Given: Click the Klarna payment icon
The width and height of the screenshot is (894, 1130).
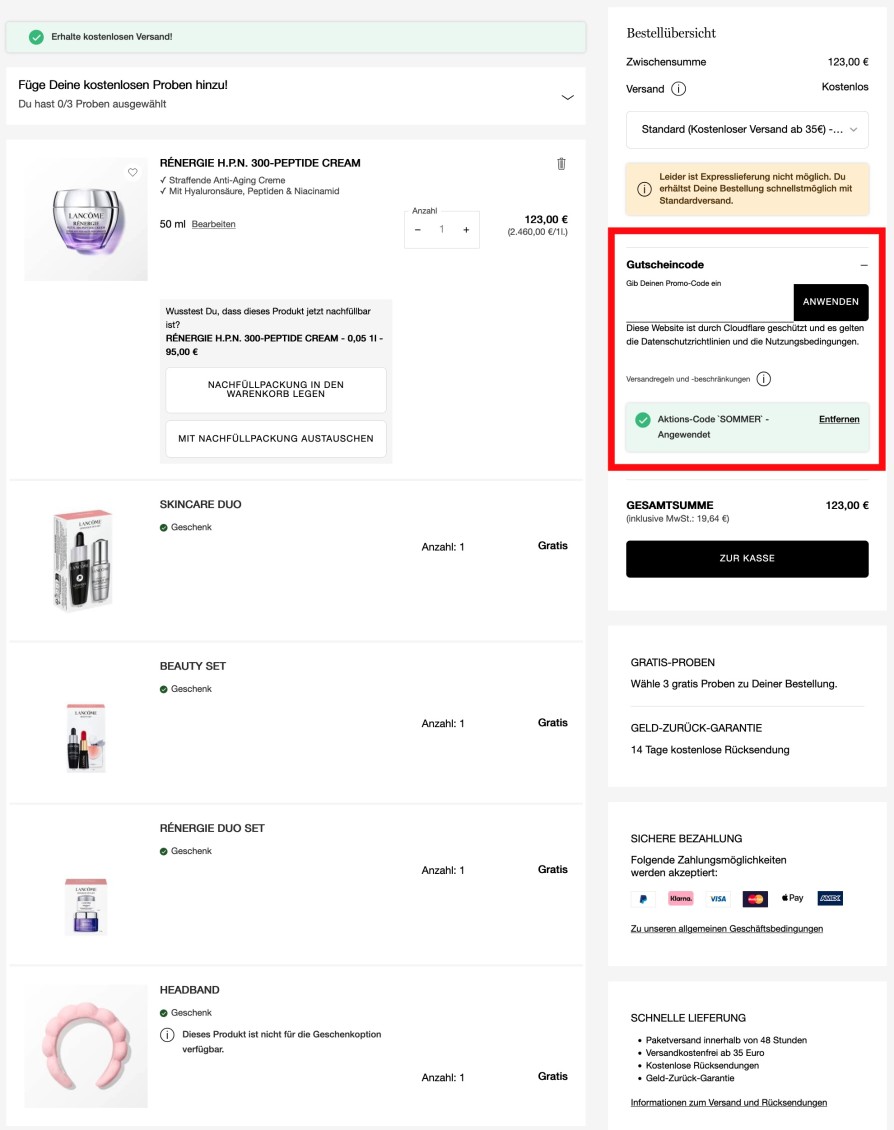Looking at the screenshot, I should [680, 899].
